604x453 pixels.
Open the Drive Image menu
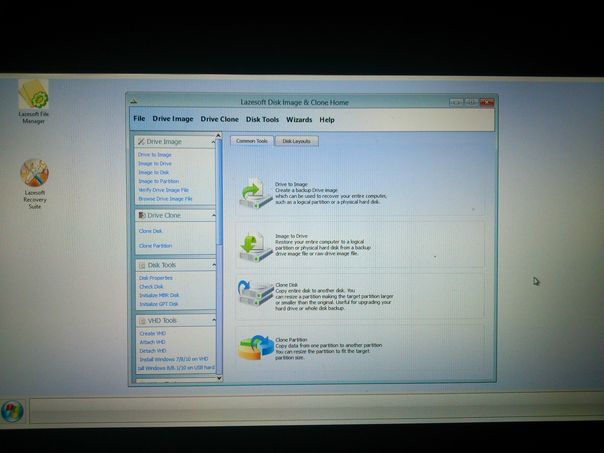pos(173,119)
